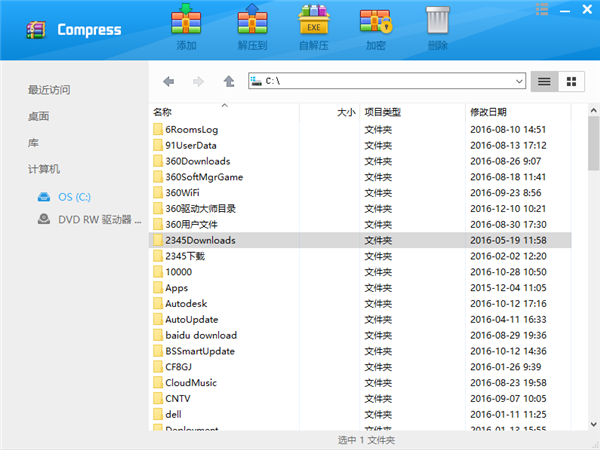Click the forward navigation arrow
600x450 pixels.
click(x=198, y=81)
